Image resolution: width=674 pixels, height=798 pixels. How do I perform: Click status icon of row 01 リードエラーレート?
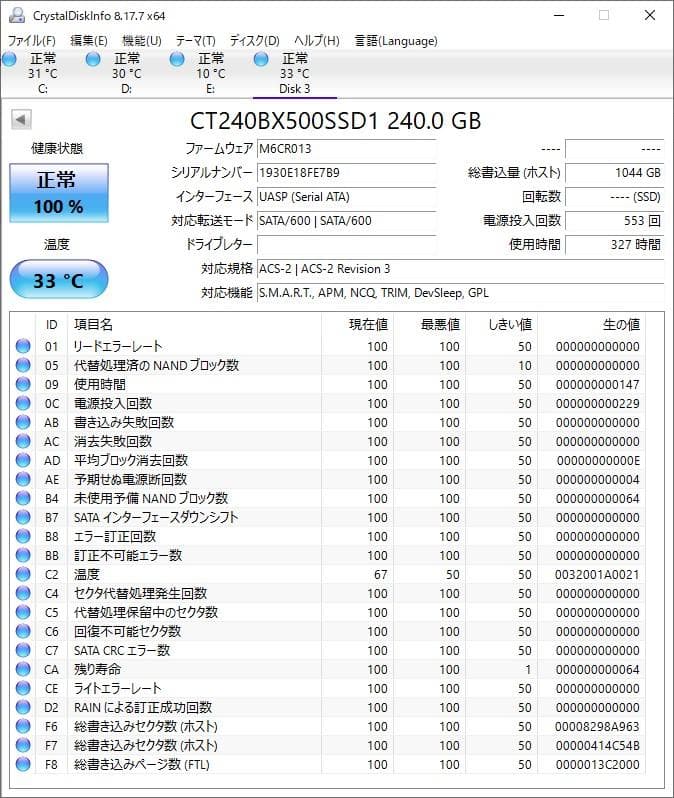point(23,346)
